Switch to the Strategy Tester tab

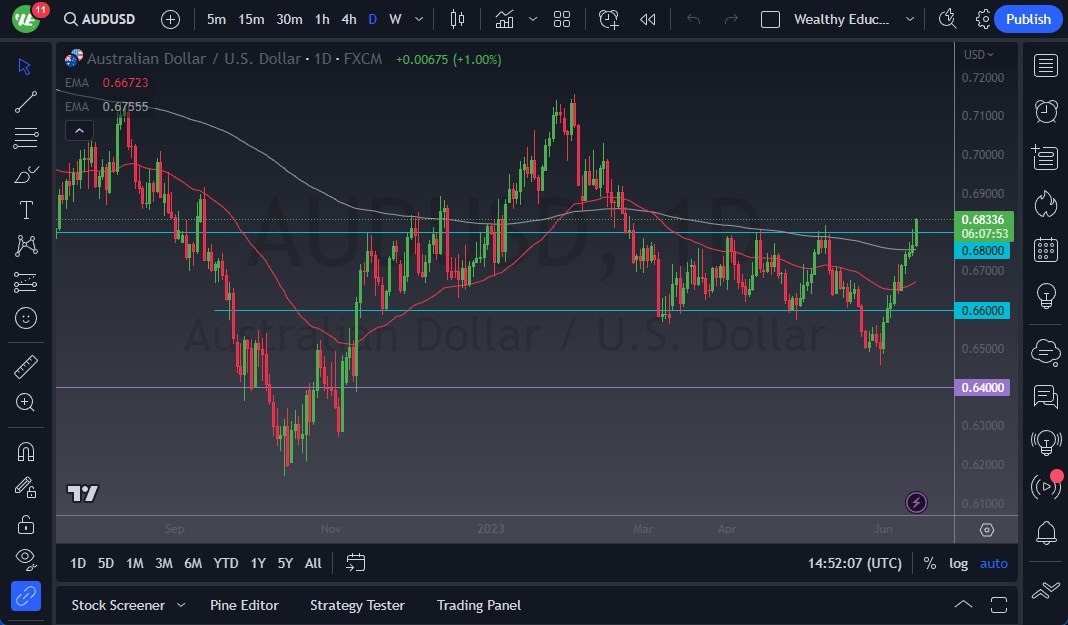[357, 605]
